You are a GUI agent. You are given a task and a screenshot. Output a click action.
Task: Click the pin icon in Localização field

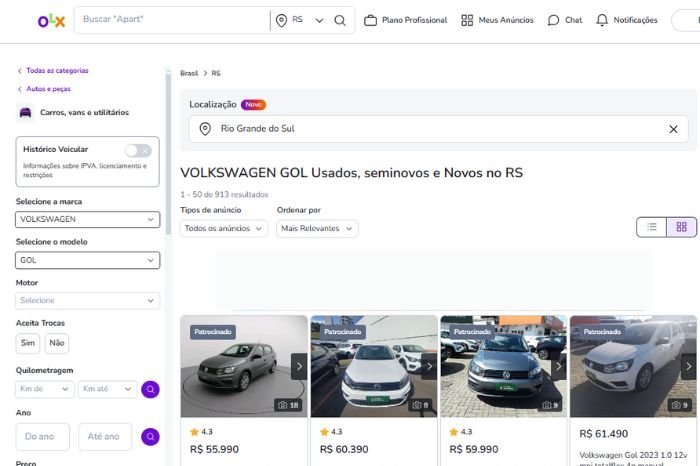click(x=205, y=129)
